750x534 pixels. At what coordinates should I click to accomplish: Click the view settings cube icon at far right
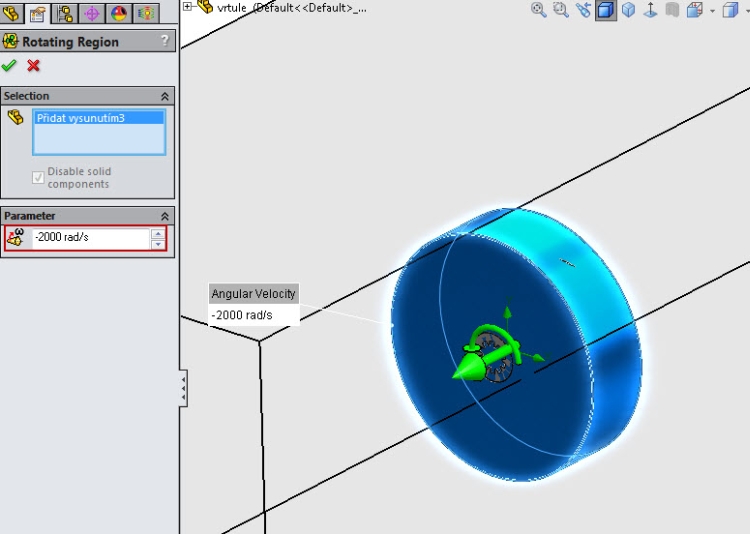tap(730, 10)
